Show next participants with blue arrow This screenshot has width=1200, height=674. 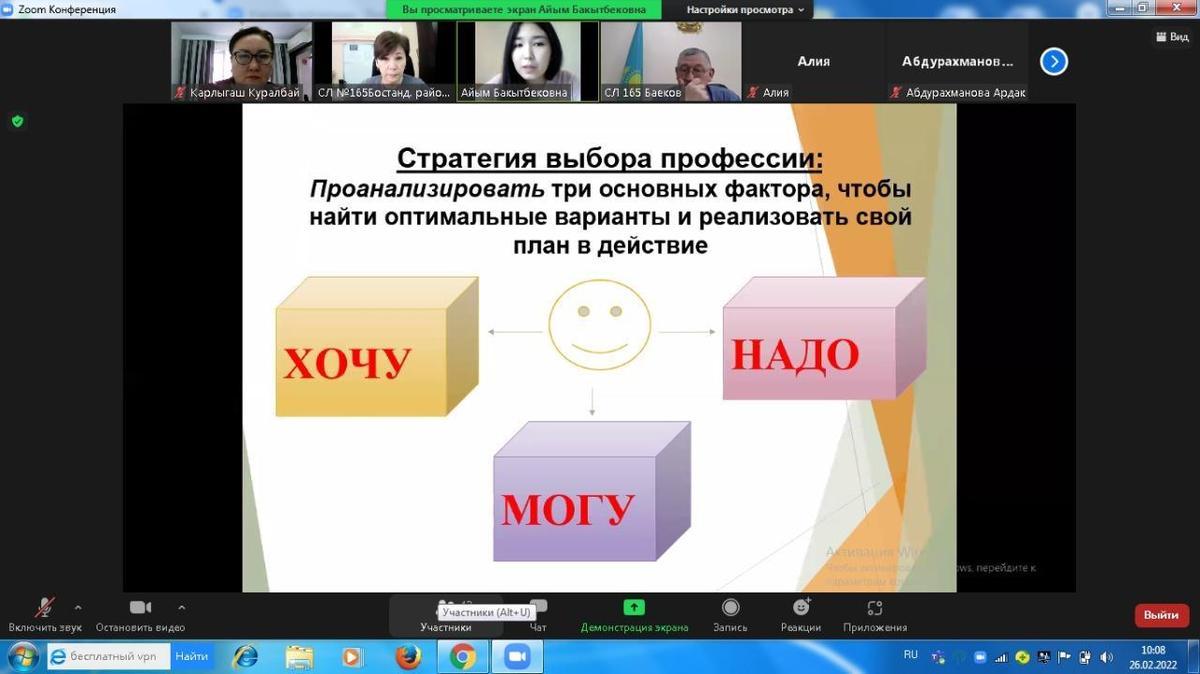[x=1053, y=62]
